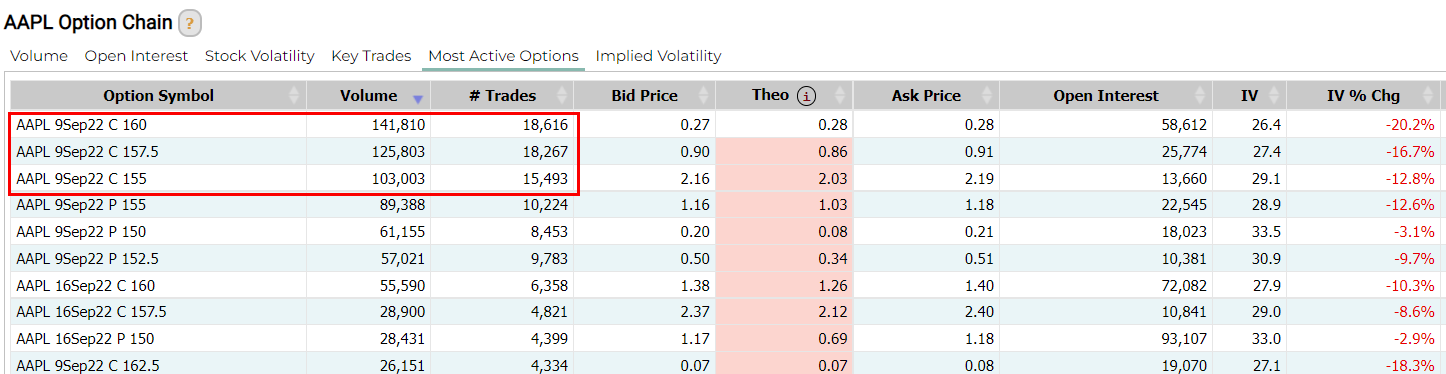The image size is (1446, 374).
Task: Switch to the Volume tab
Action: (x=39, y=56)
